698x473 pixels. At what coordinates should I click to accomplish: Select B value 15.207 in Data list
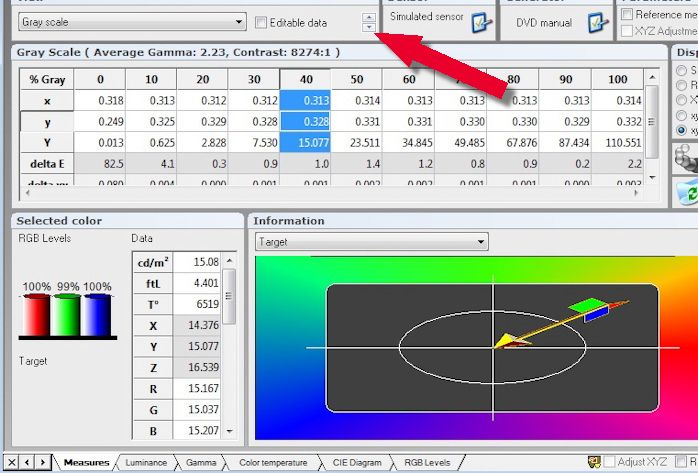197,431
